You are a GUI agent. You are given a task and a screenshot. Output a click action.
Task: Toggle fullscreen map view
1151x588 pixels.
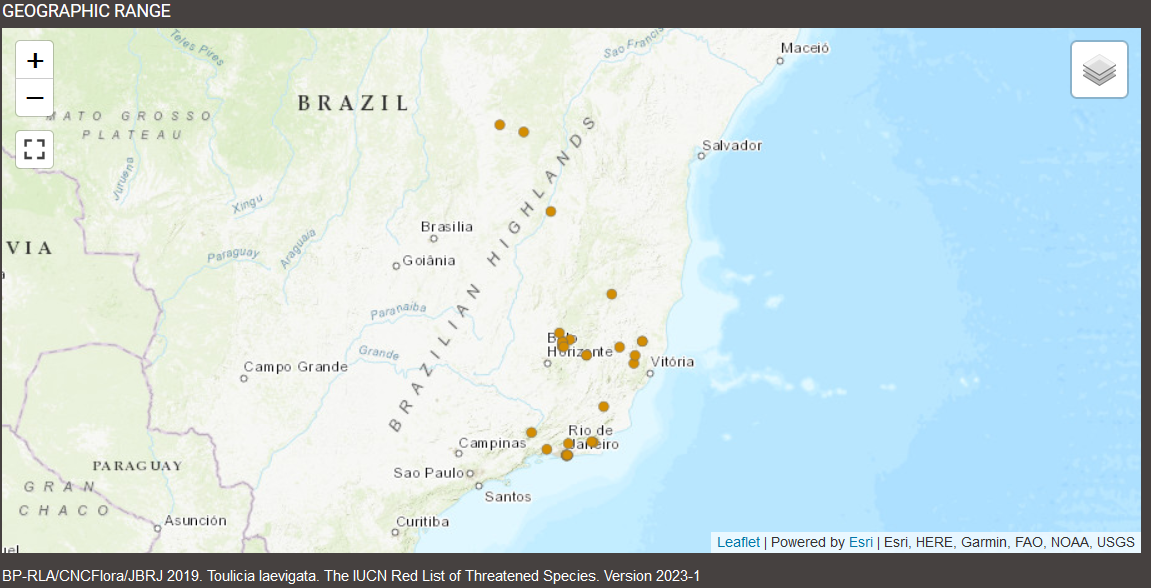(35, 149)
